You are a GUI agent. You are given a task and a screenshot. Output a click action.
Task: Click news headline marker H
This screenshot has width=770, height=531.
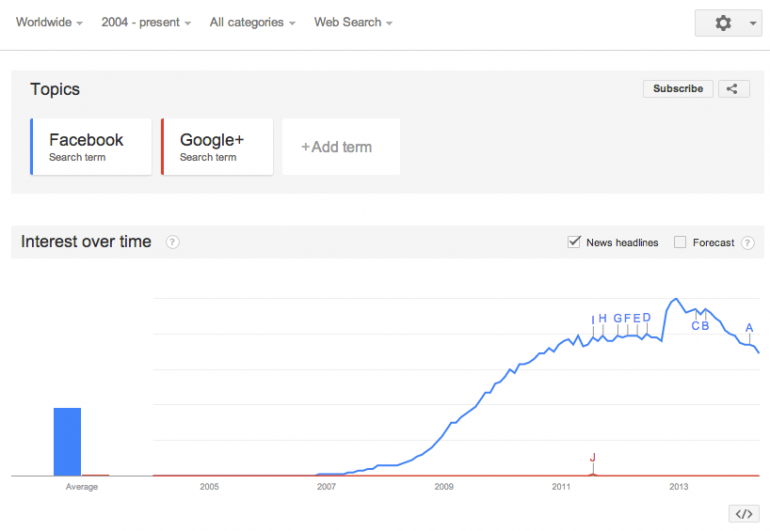click(603, 318)
